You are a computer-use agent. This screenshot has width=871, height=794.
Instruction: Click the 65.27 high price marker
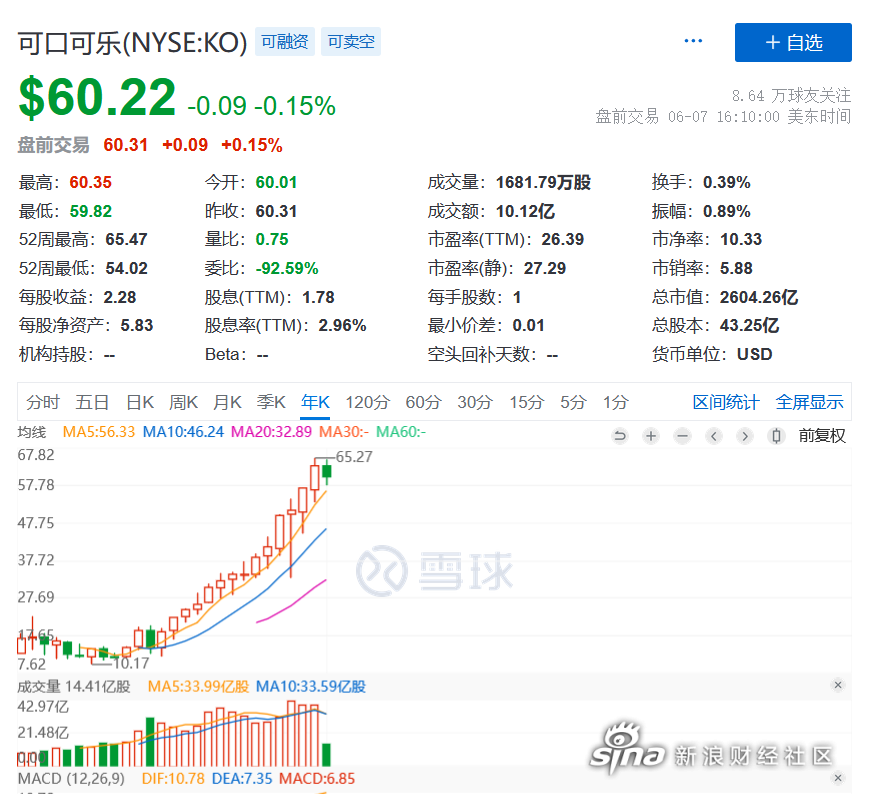click(x=354, y=457)
